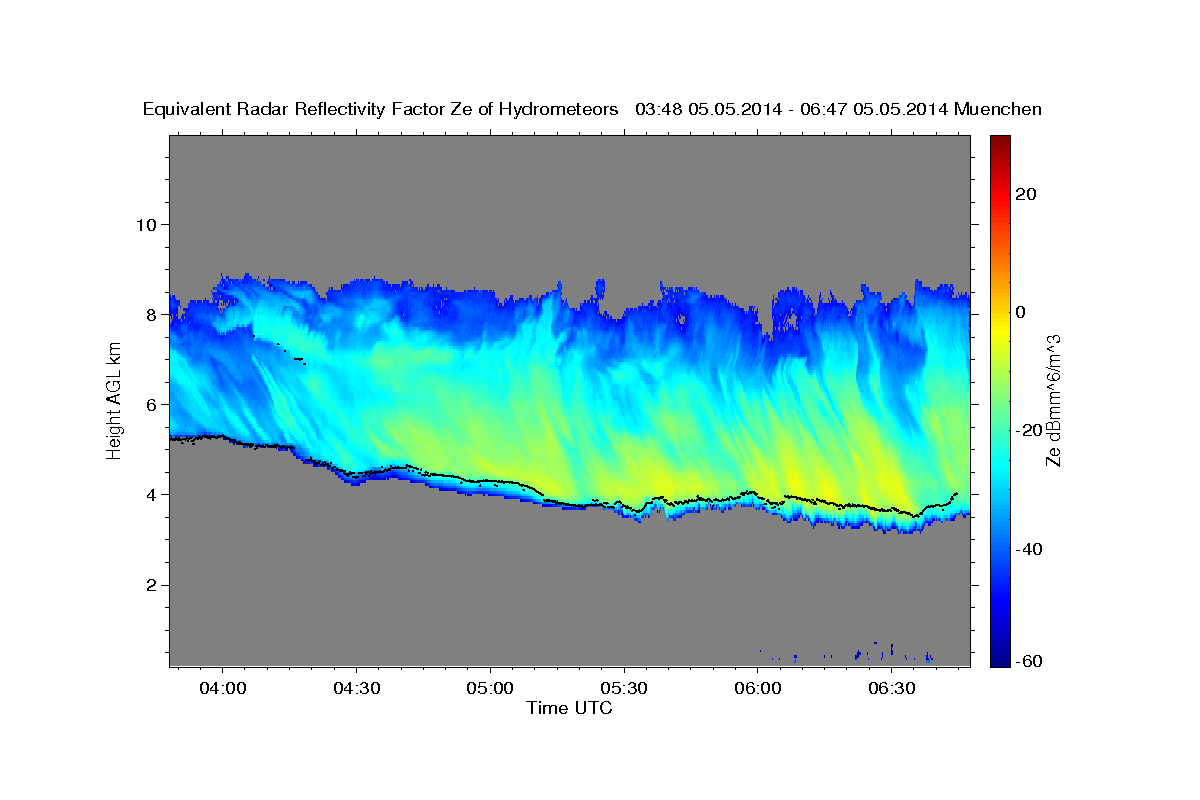1200x800 pixels.
Task: Click the date range text '03:48 05.05.2014 - 06:47 05.05.2014'
Action: coord(792,110)
